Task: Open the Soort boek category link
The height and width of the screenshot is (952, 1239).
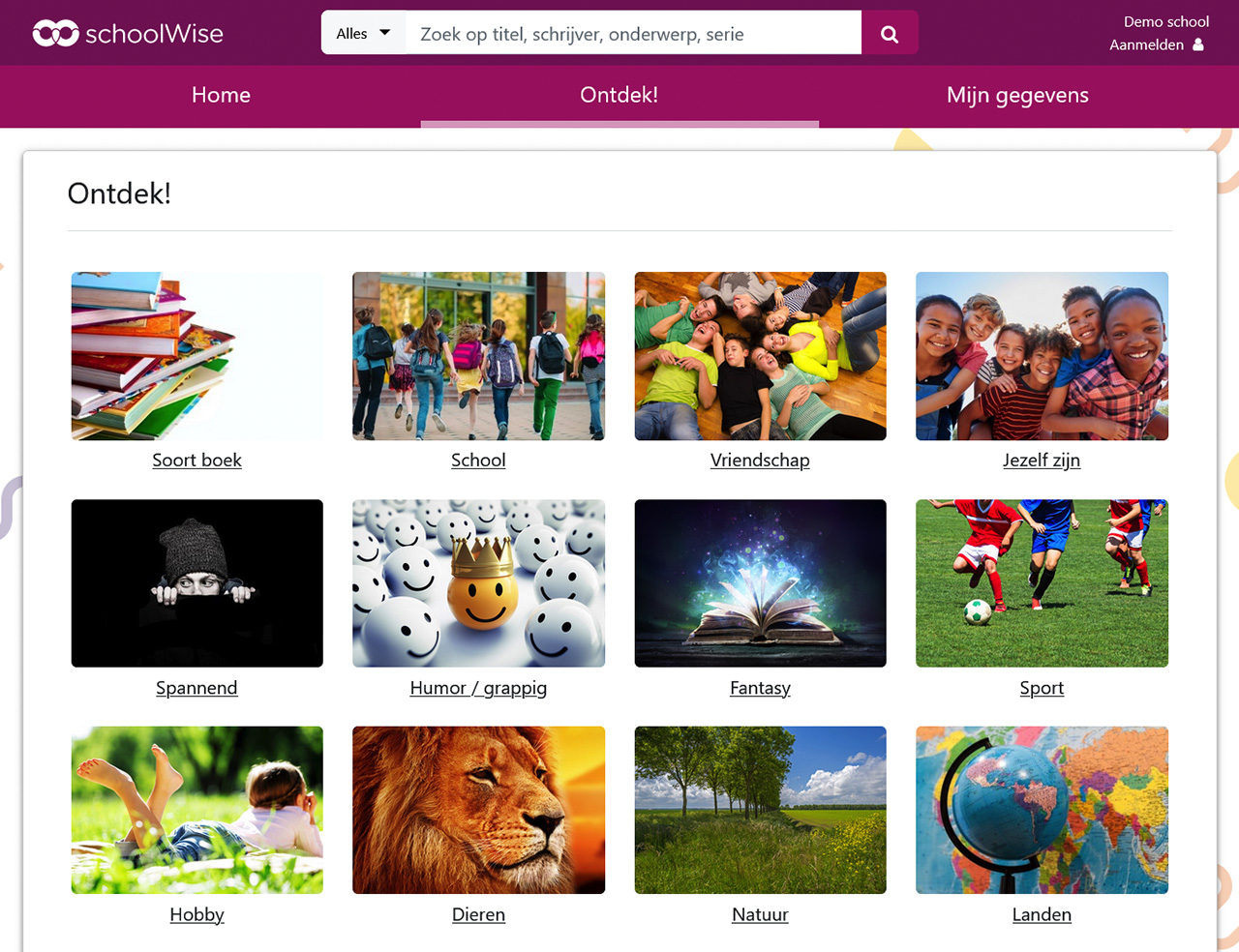Action: click(196, 461)
